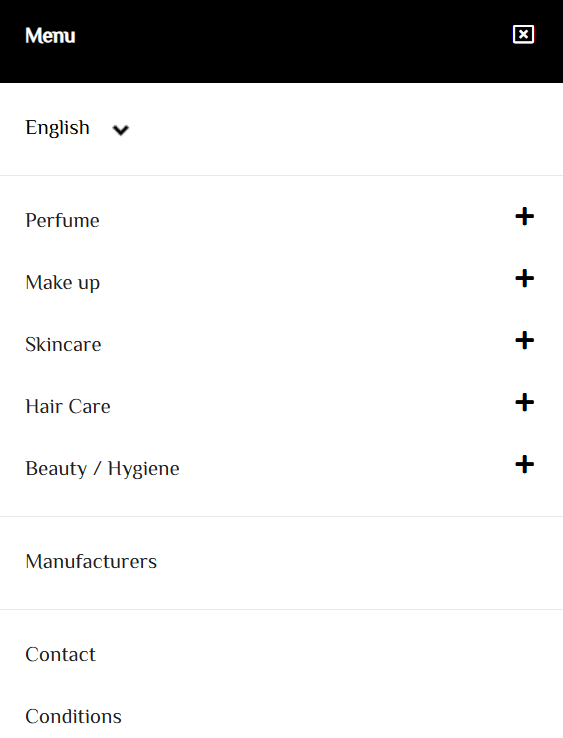Expand the Perfume category plus icon

click(x=524, y=217)
